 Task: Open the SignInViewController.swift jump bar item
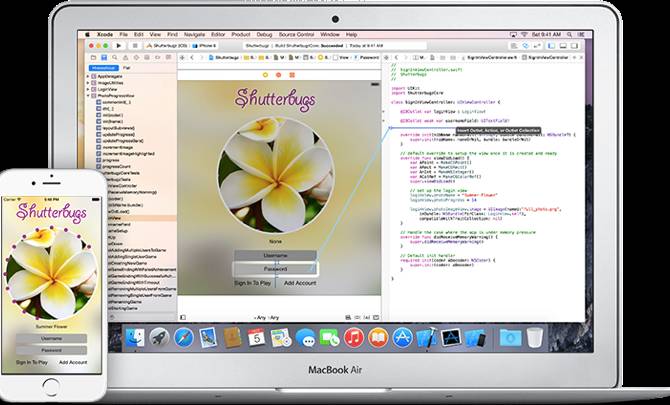(x=488, y=57)
